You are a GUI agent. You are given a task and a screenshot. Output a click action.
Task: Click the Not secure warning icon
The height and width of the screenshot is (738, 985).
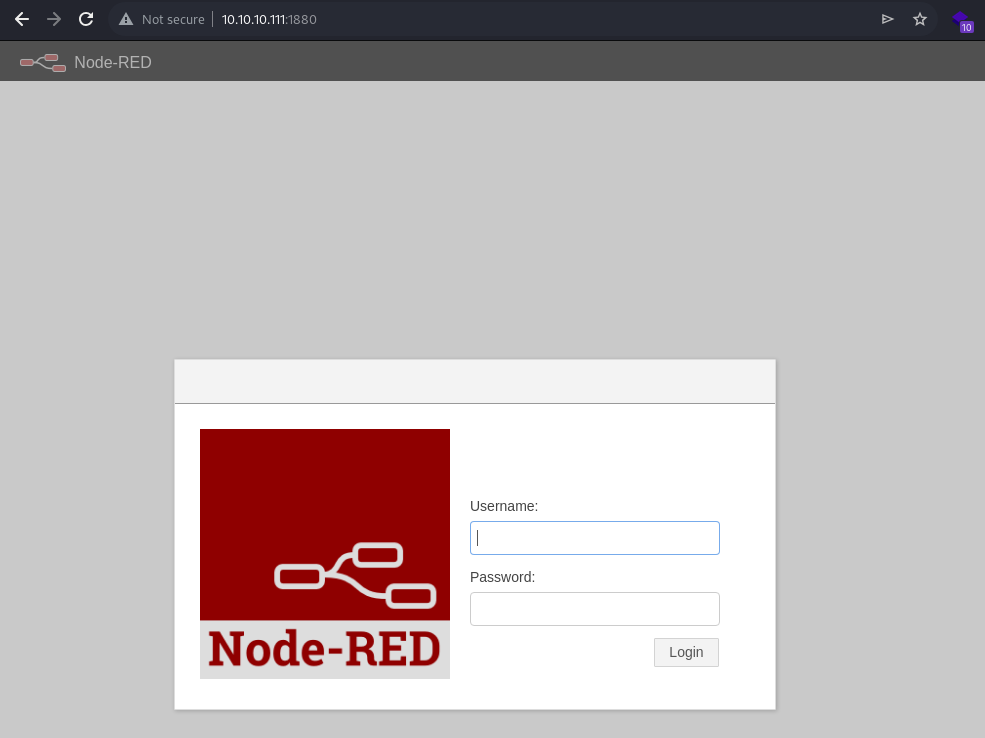[x=126, y=19]
